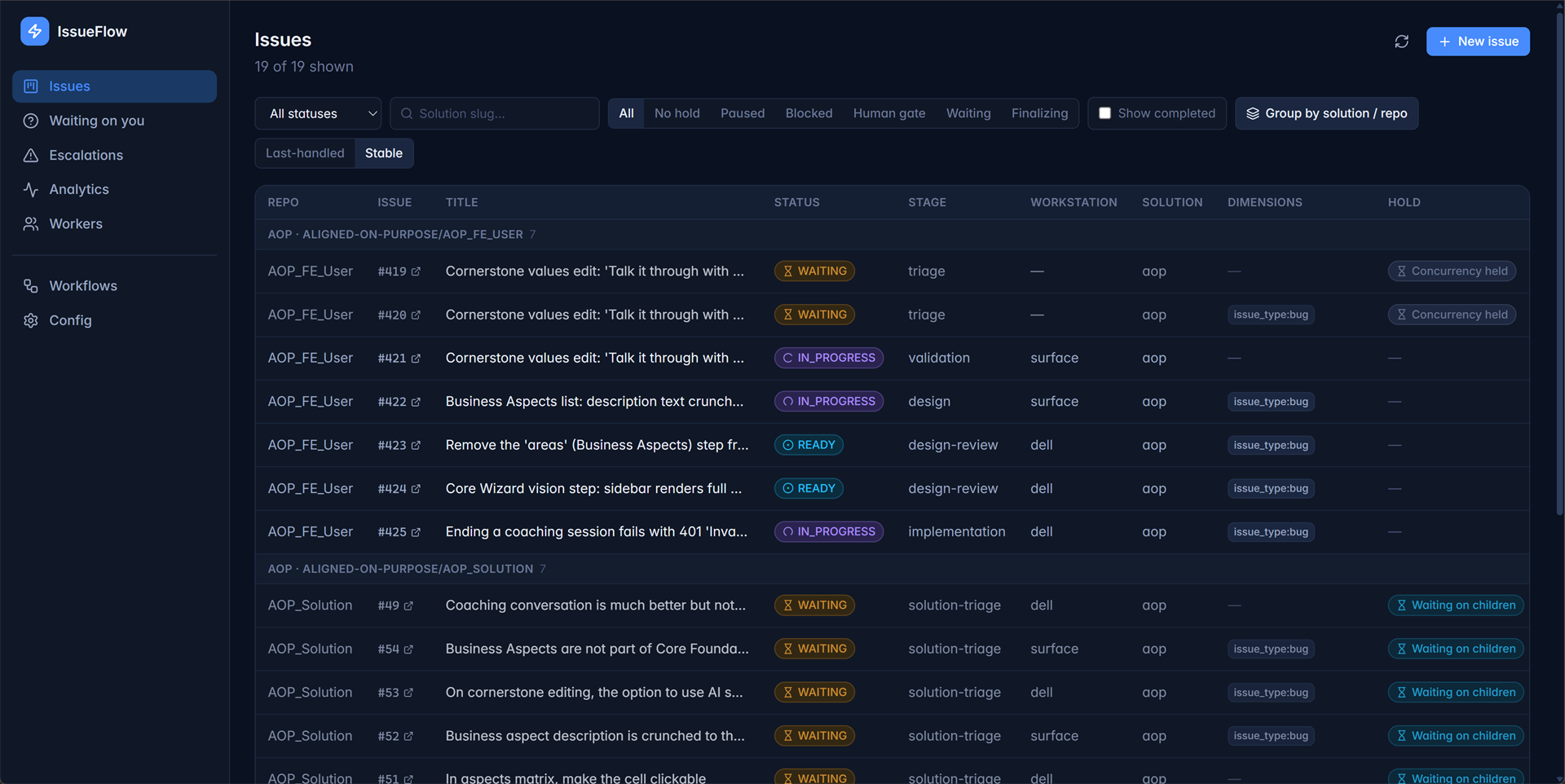Filter by Blocked hold
Viewport: 1565px width, 784px height.
pos(809,113)
